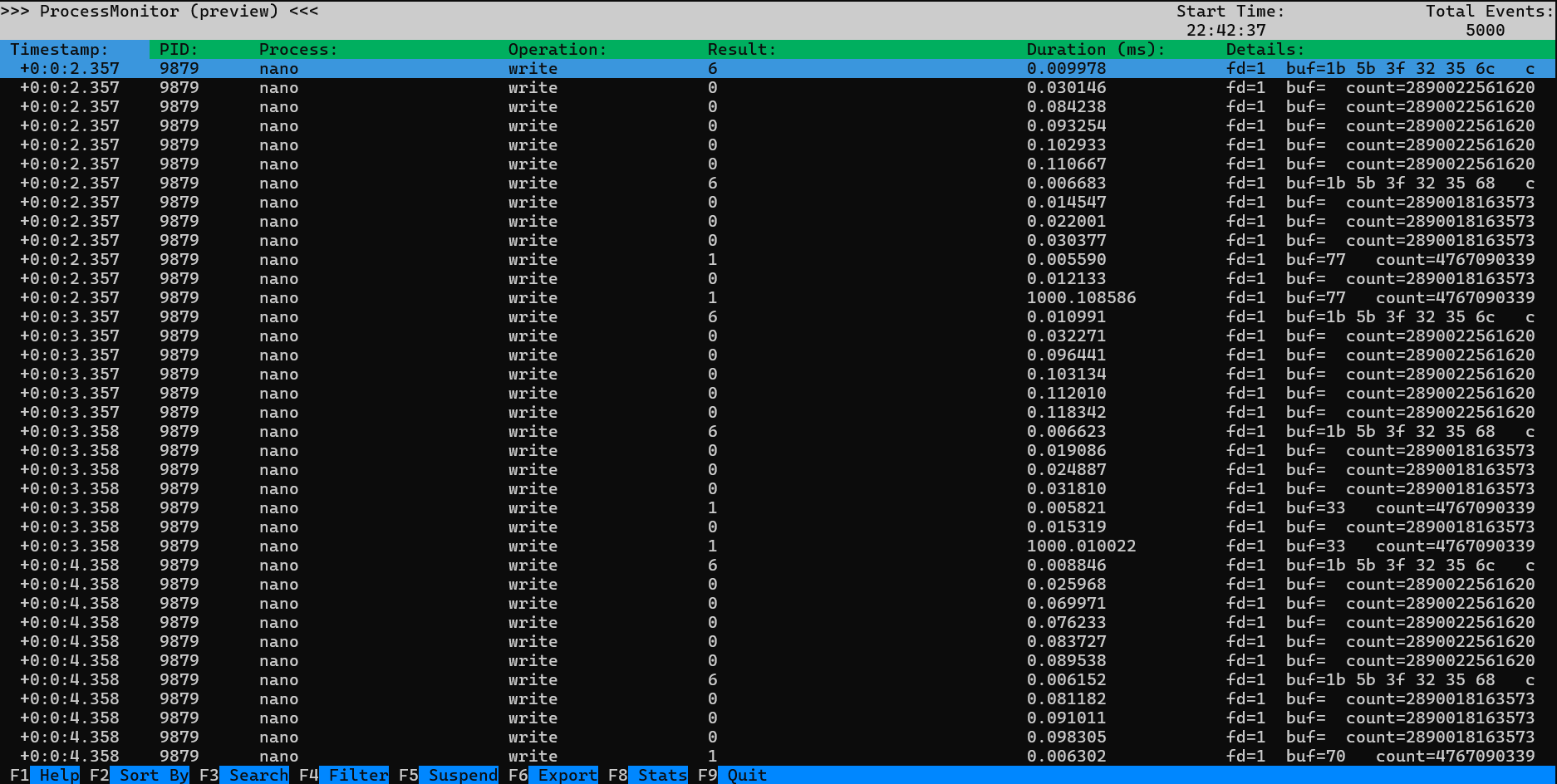The width and height of the screenshot is (1557, 784).
Task: Click the row with duration 0.025968
Action: coord(778,585)
